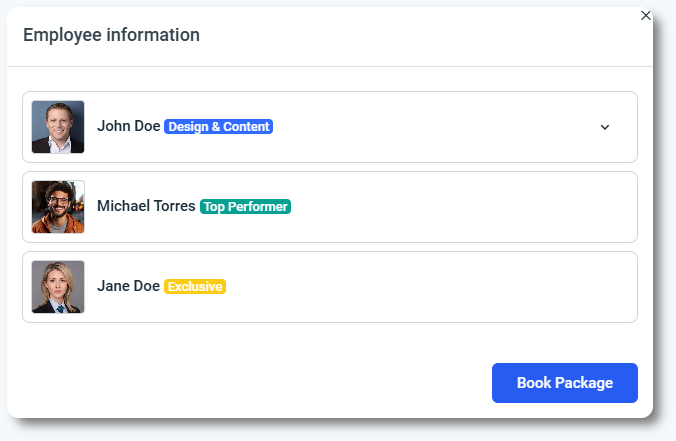Screen dimensions: 676x441
Task: Click the Book Package button
Action: point(564,383)
